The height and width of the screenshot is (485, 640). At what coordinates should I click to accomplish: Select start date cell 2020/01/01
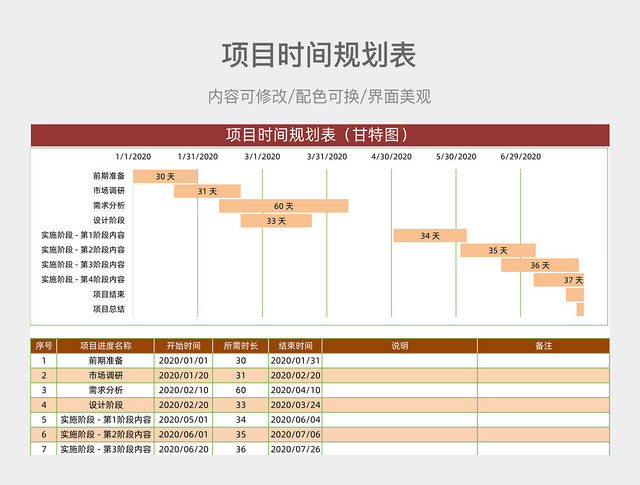[183, 360]
